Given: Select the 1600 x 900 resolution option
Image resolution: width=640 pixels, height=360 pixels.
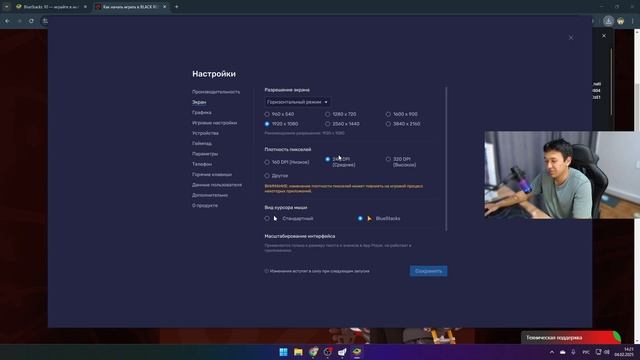Looking at the screenshot, I should 388,114.
